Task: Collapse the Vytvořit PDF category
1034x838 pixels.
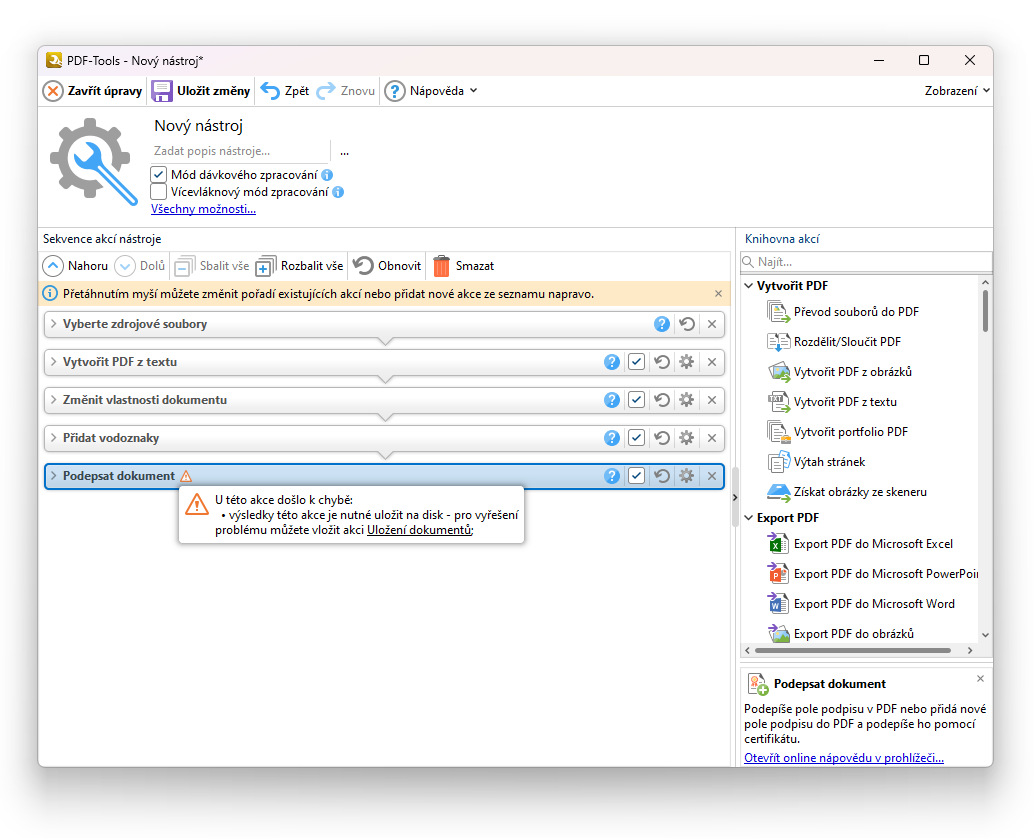Action: (748, 286)
